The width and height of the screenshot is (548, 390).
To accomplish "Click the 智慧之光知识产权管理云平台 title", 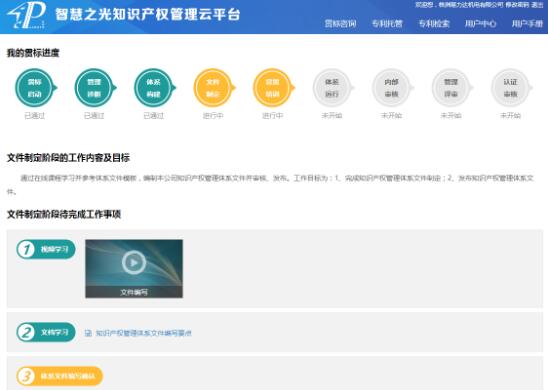I will pyautogui.click(x=147, y=15).
